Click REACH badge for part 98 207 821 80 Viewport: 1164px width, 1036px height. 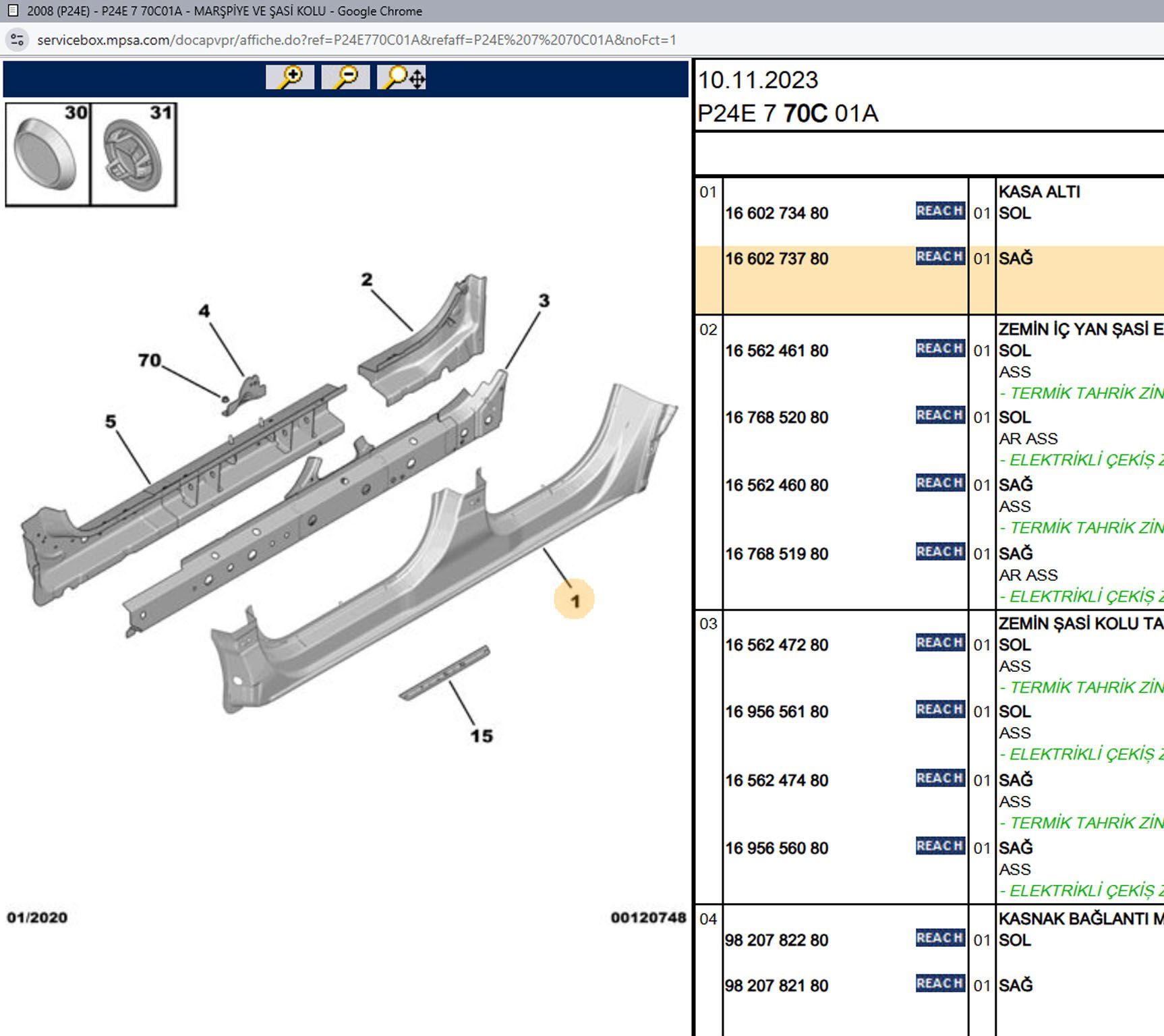click(940, 983)
